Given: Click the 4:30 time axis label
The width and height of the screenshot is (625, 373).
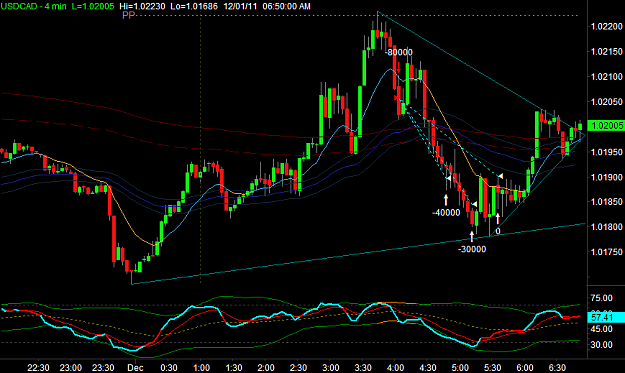Looking at the screenshot, I should 428,368.
